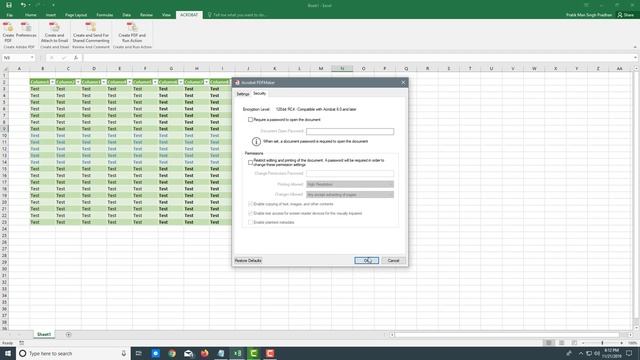Image resolution: width=640 pixels, height=360 pixels.
Task: Open Task View on the taskbar
Action: tap(138, 353)
